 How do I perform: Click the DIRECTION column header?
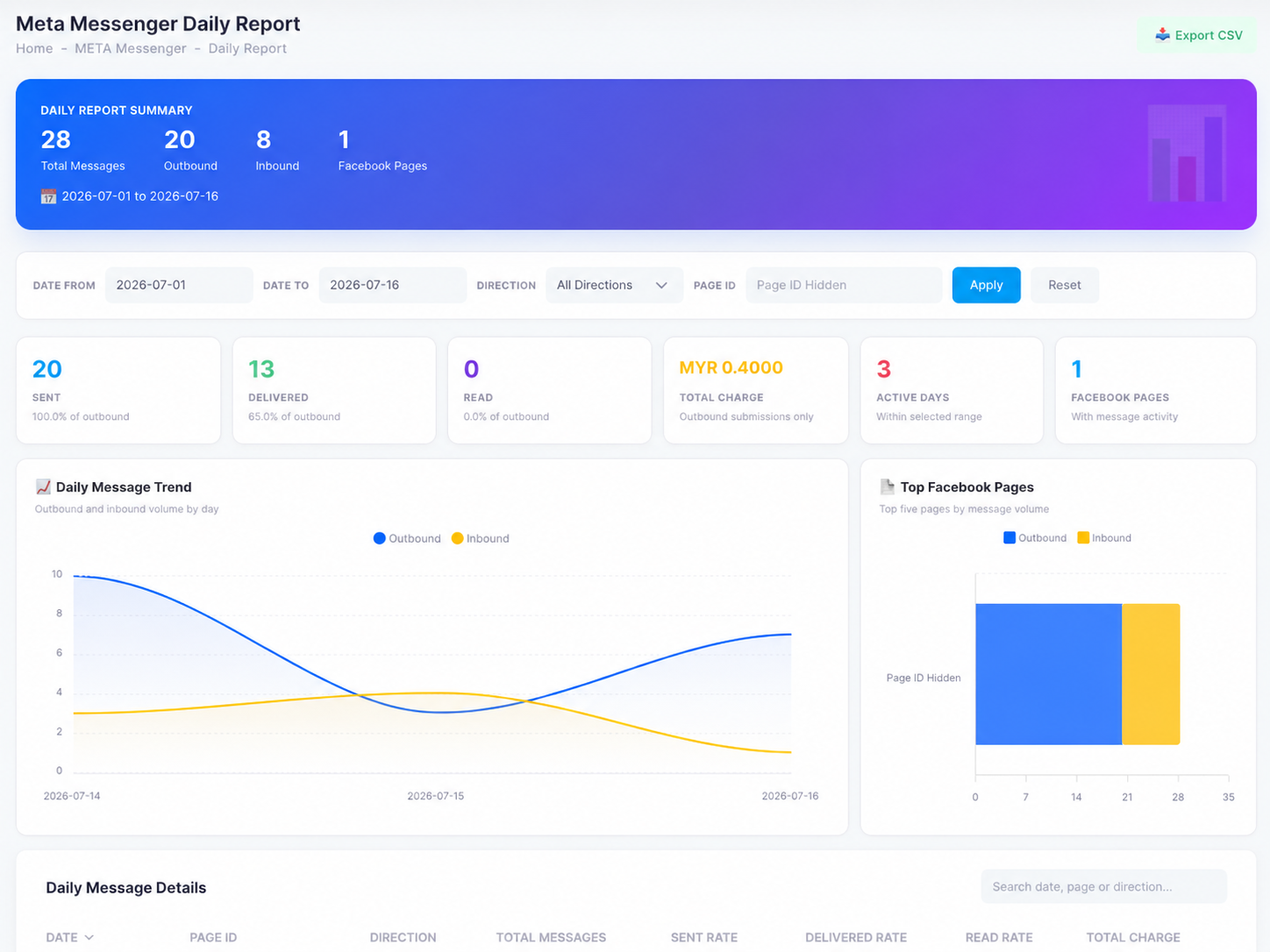click(403, 938)
